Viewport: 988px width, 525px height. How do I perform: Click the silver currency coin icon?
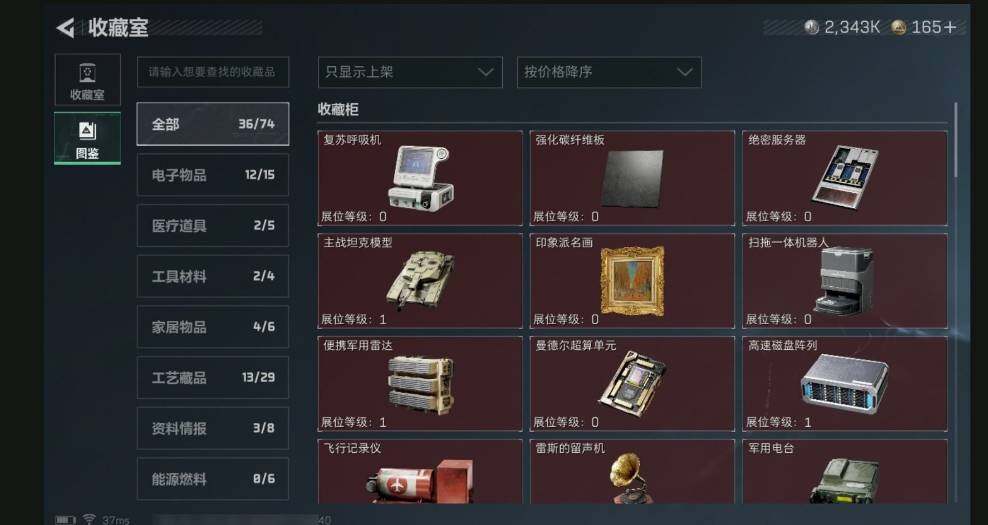(812, 27)
